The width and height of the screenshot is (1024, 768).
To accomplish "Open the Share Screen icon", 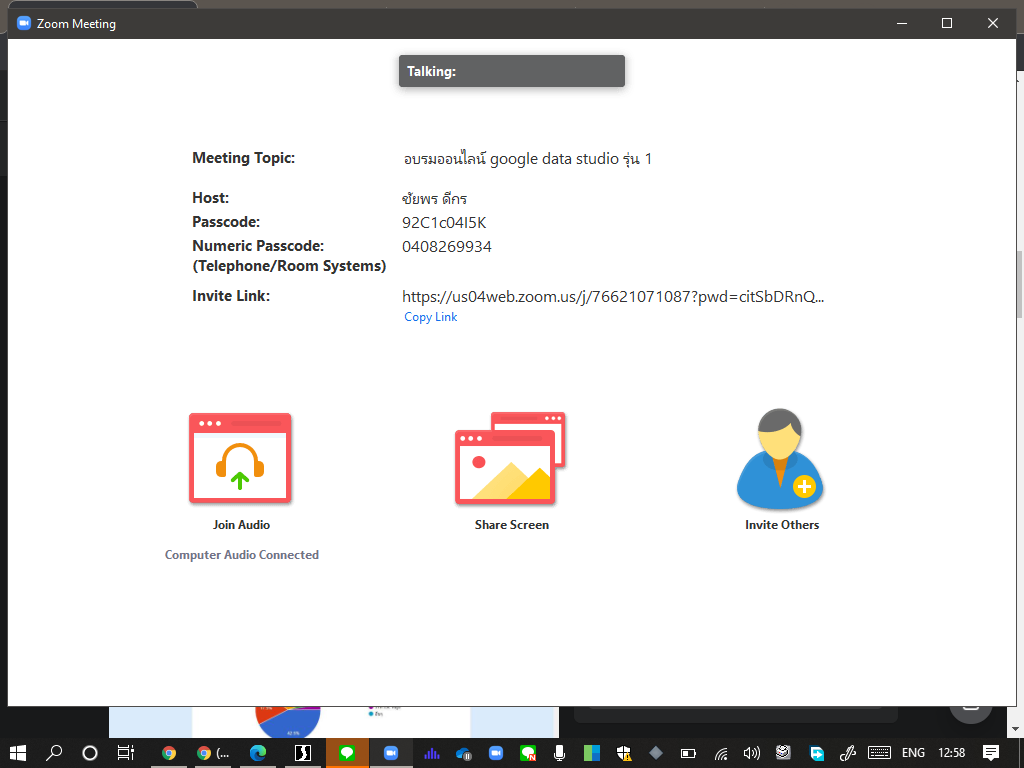I will point(510,458).
